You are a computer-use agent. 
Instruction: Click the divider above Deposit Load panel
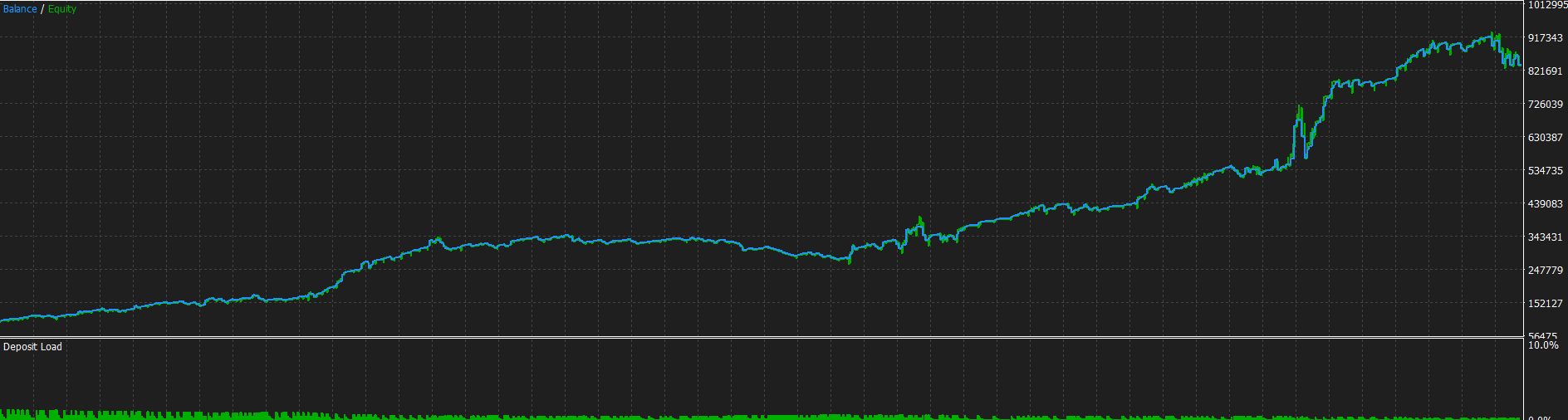click(x=762, y=338)
